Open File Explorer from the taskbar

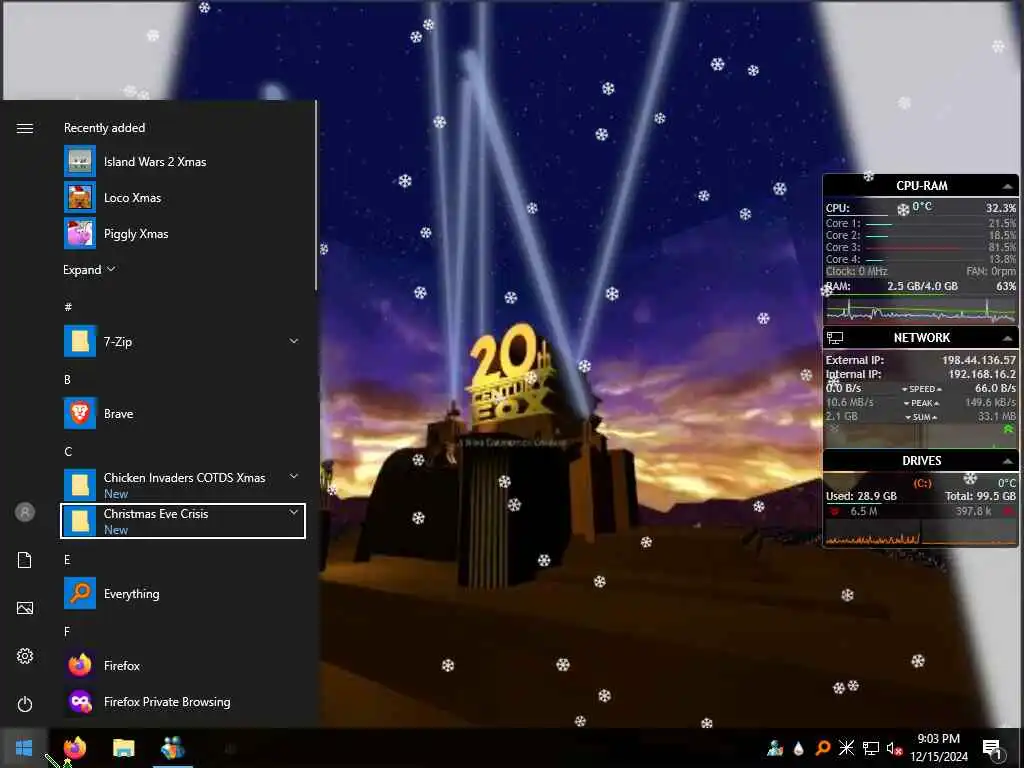coord(123,748)
